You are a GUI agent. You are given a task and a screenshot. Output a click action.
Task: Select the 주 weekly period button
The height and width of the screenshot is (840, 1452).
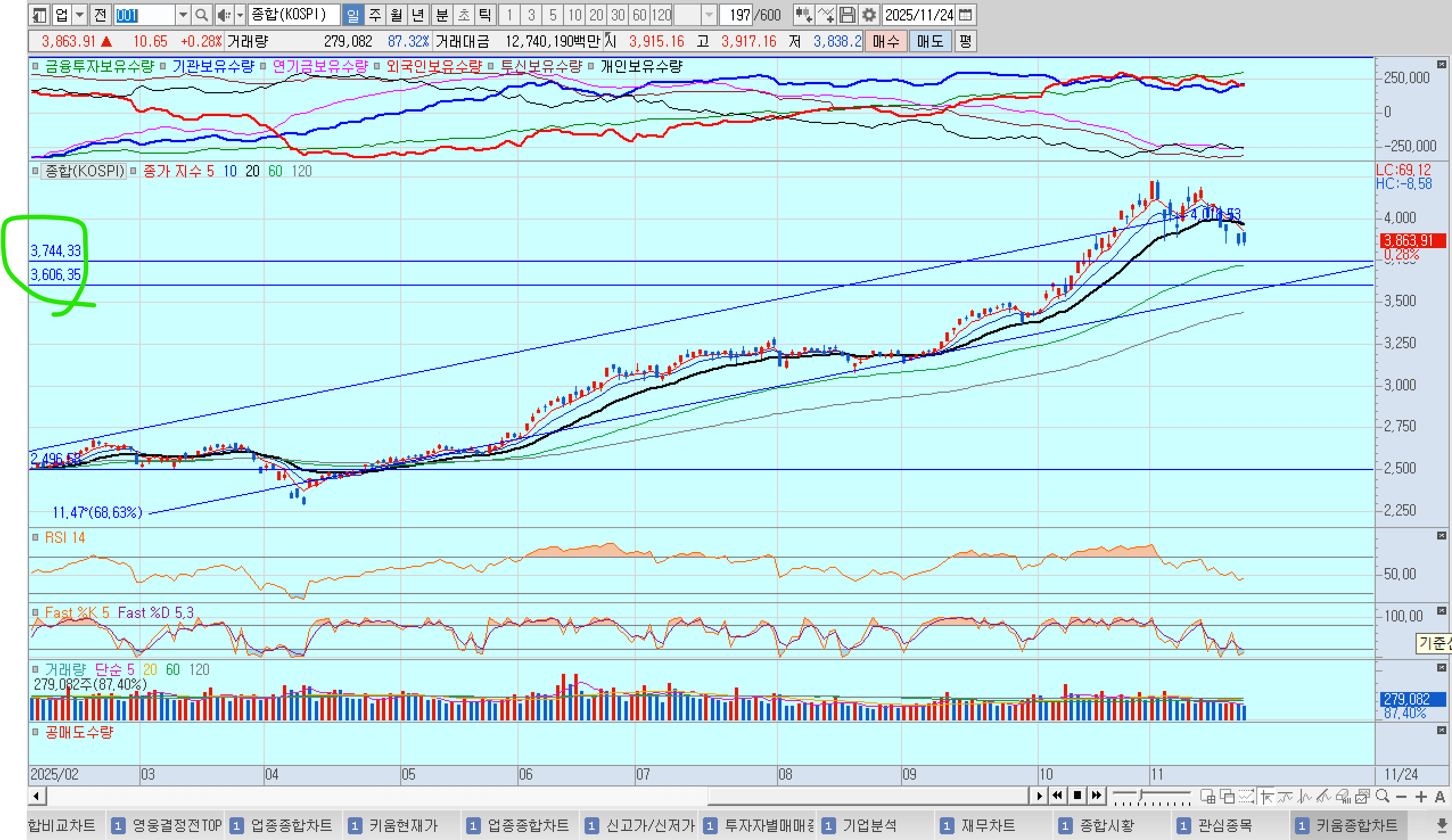pos(375,15)
